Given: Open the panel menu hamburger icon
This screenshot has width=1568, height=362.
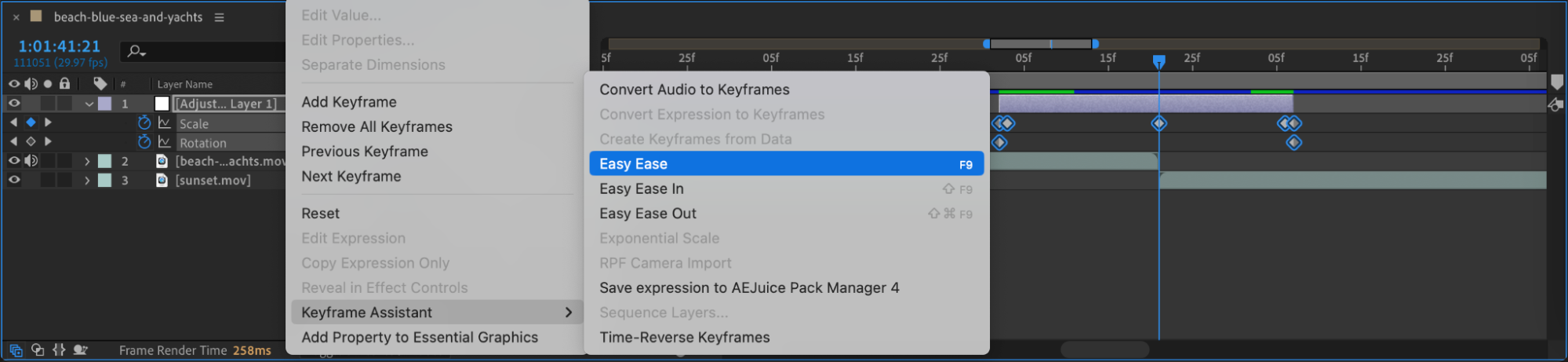Looking at the screenshot, I should [220, 17].
